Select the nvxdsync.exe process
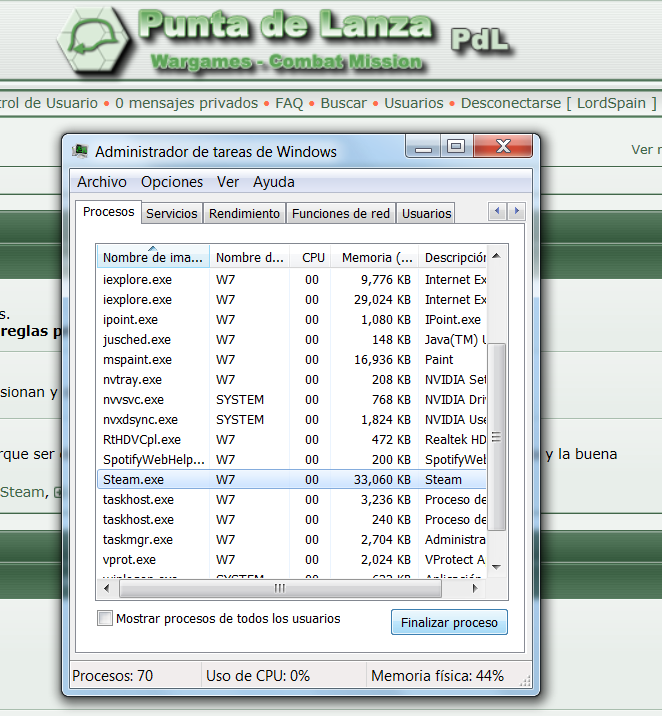662x716 pixels. pos(291,420)
